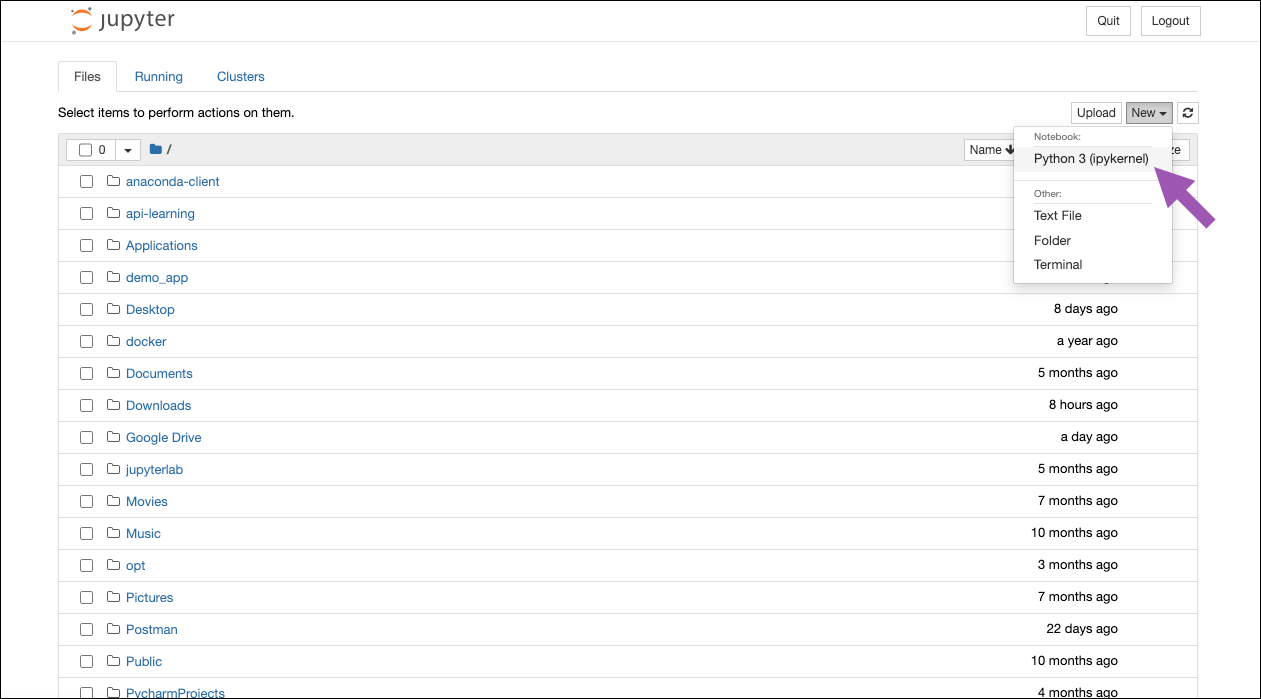Image resolution: width=1261 pixels, height=699 pixels.
Task: Click the root folder icon in the breadcrumb
Action: click(156, 149)
